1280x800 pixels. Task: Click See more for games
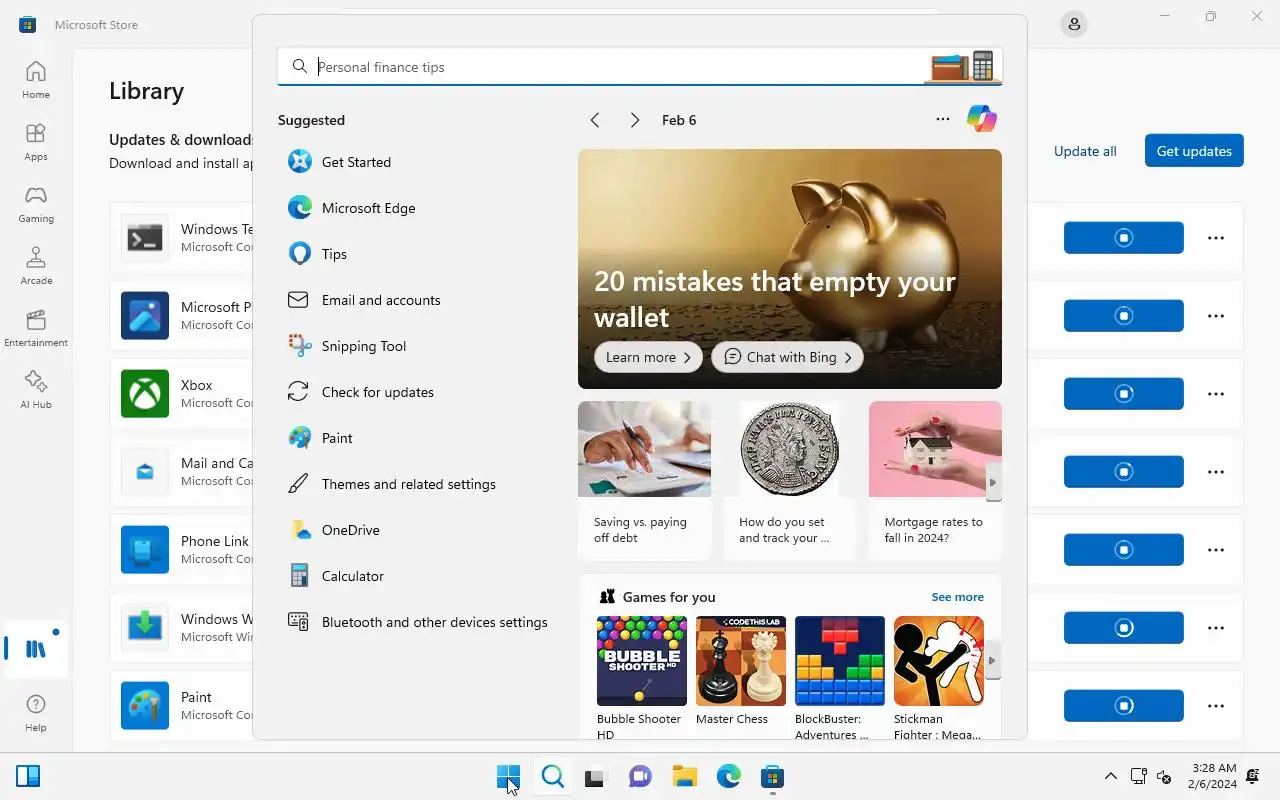click(957, 597)
